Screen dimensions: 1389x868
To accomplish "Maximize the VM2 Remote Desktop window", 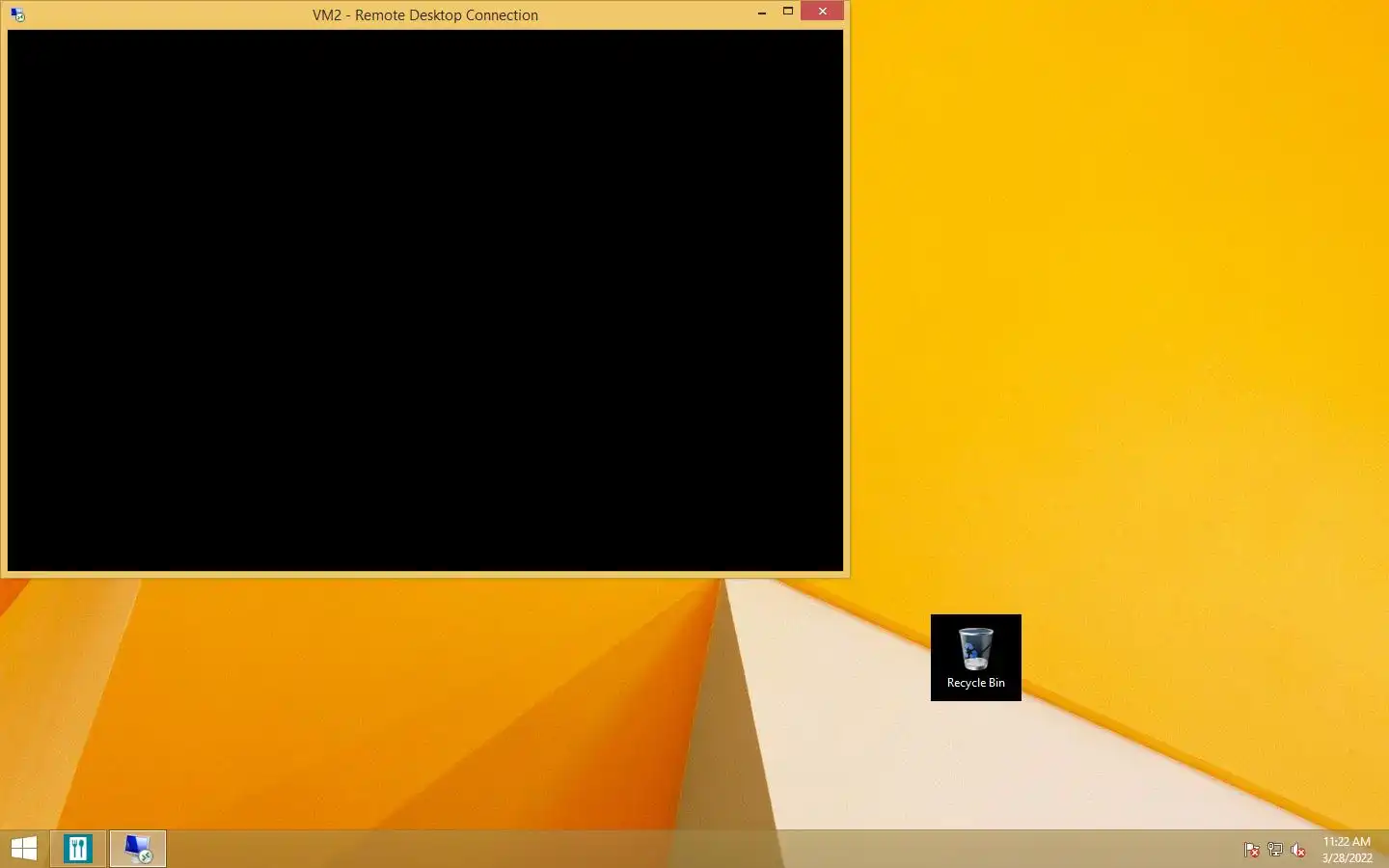I will 787,12.
